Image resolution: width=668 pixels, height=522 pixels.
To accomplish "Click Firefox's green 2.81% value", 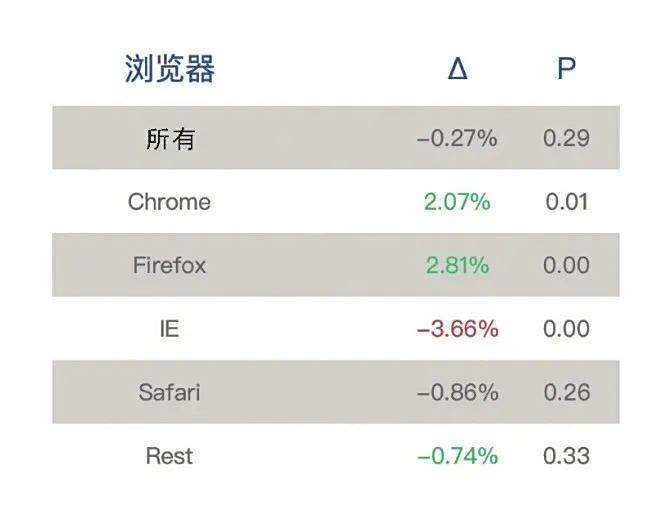I will coord(457,266).
